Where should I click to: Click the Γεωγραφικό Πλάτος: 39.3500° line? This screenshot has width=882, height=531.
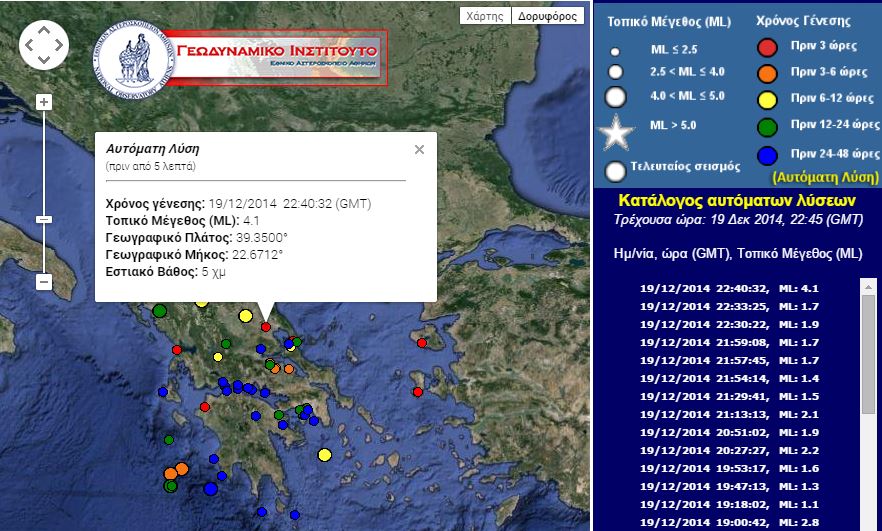click(196, 237)
